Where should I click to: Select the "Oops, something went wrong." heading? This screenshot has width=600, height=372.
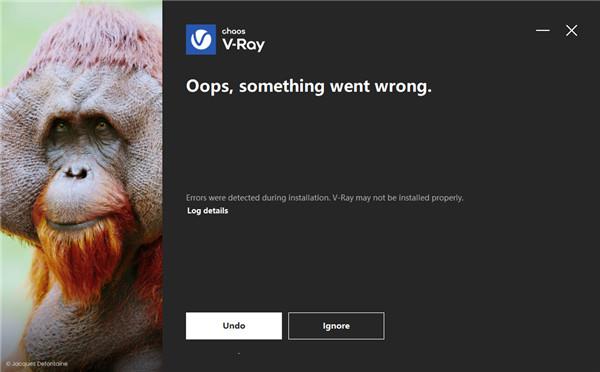pos(309,86)
